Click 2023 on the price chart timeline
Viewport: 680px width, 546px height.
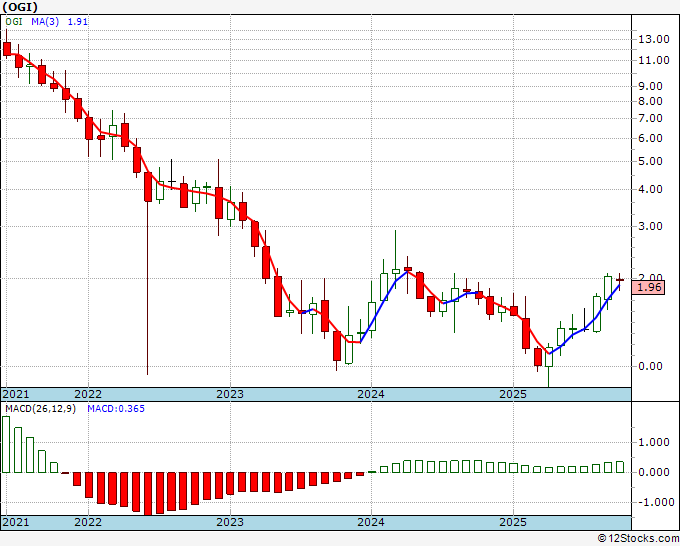230,394
